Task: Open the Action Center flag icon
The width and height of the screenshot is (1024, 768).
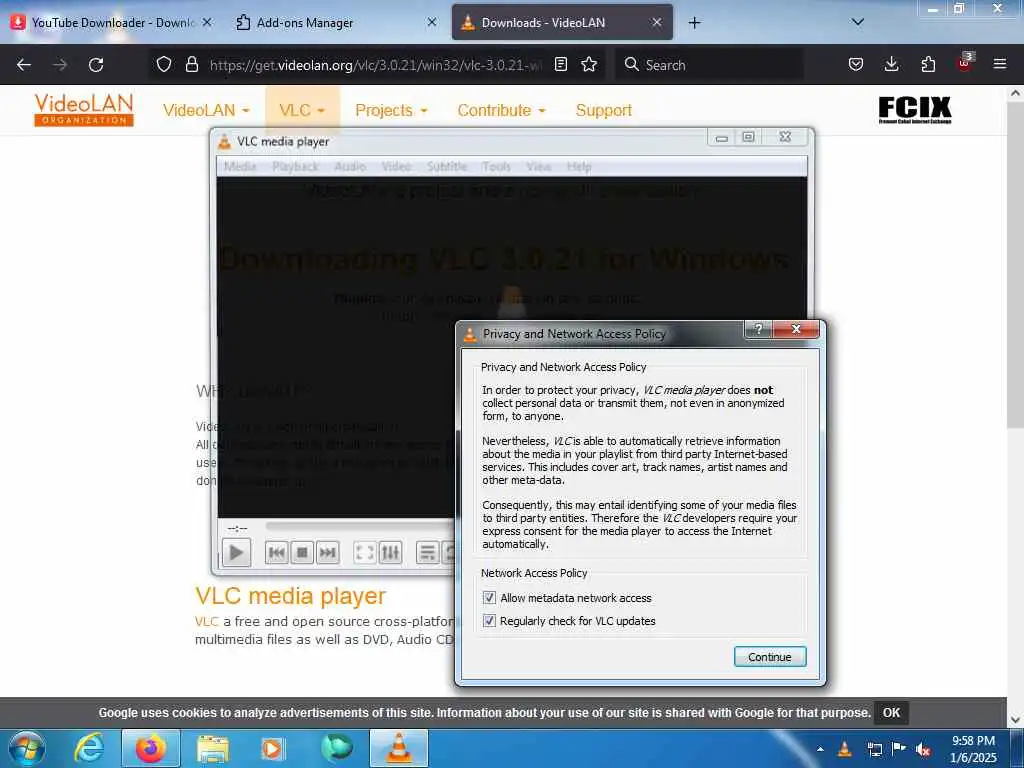Action: (x=899, y=749)
